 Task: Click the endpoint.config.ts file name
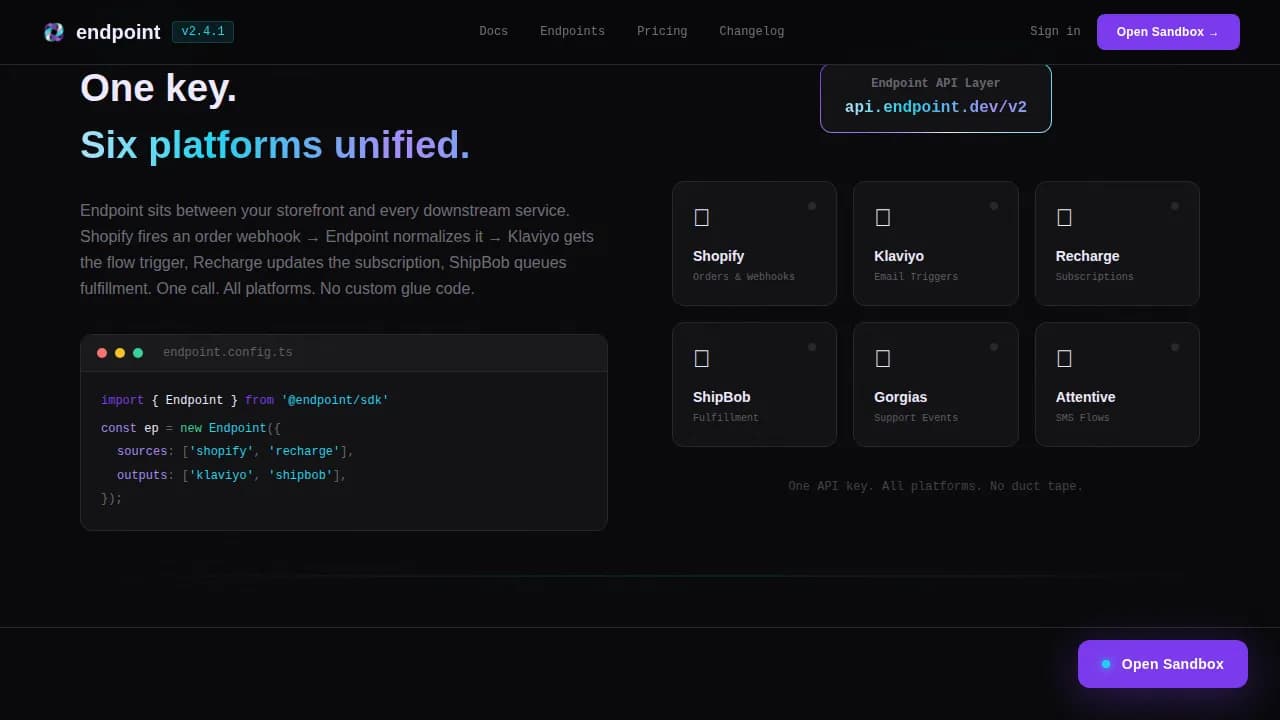coord(228,353)
